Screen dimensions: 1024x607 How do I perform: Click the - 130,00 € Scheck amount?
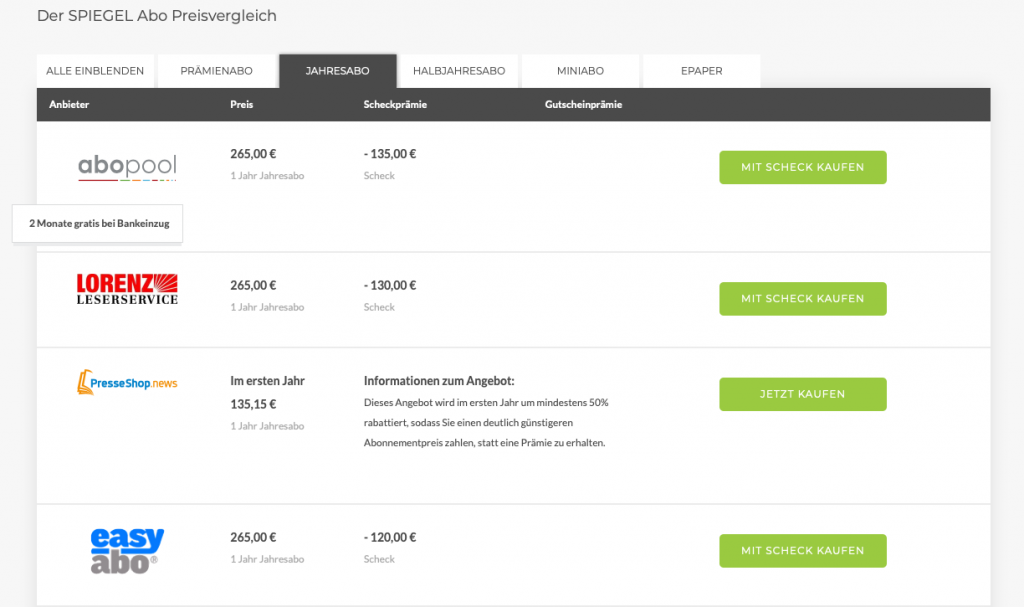tap(390, 286)
